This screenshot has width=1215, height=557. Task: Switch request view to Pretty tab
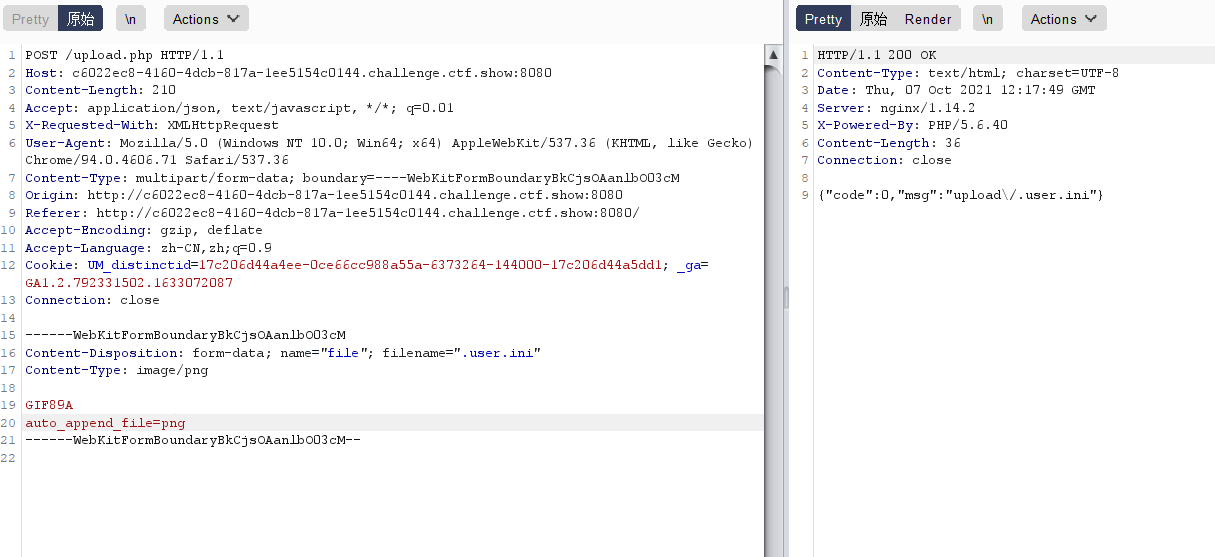pos(30,19)
